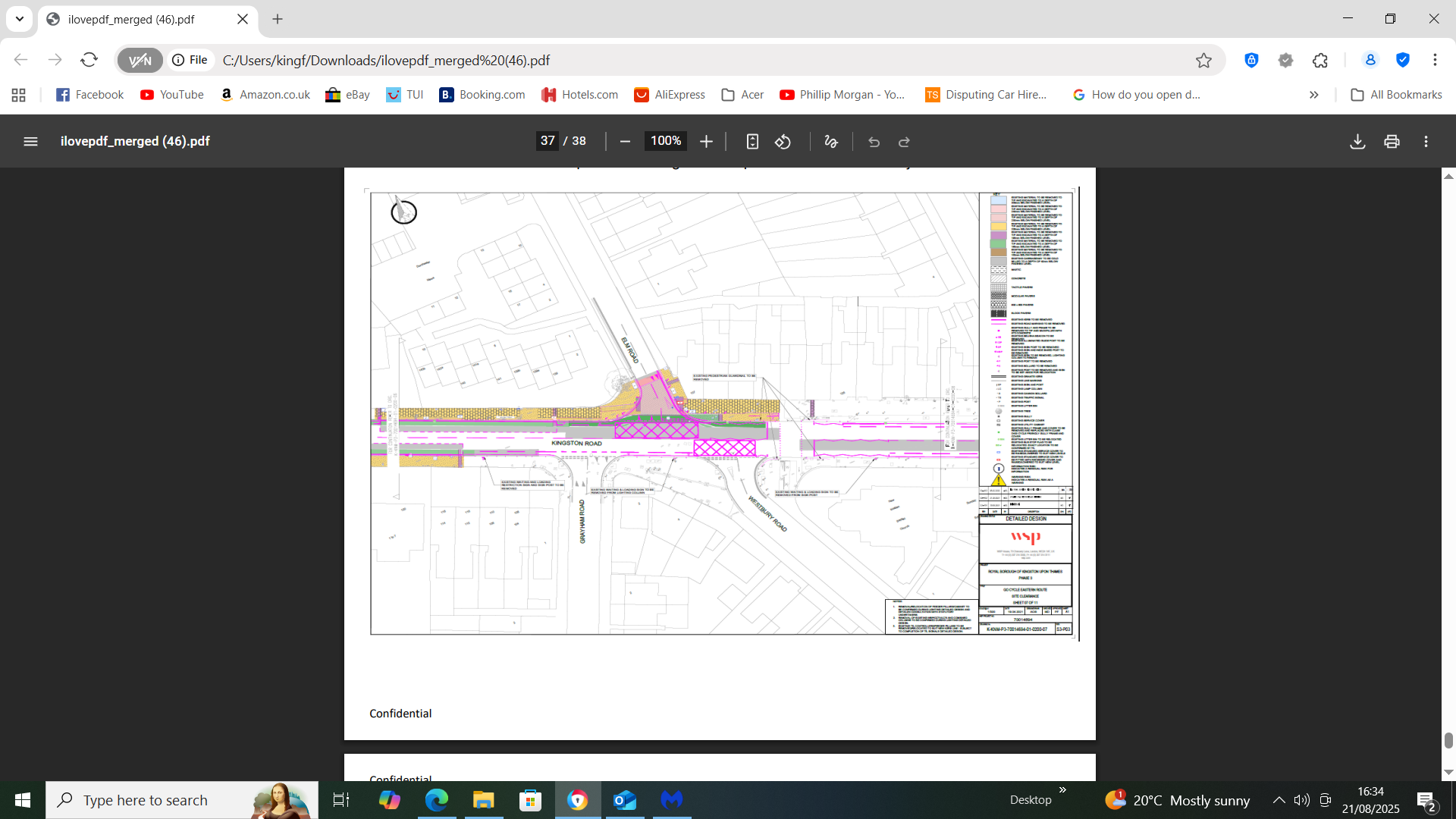Download the PDF file
Viewport: 1456px width, 819px height.
click(x=1357, y=142)
